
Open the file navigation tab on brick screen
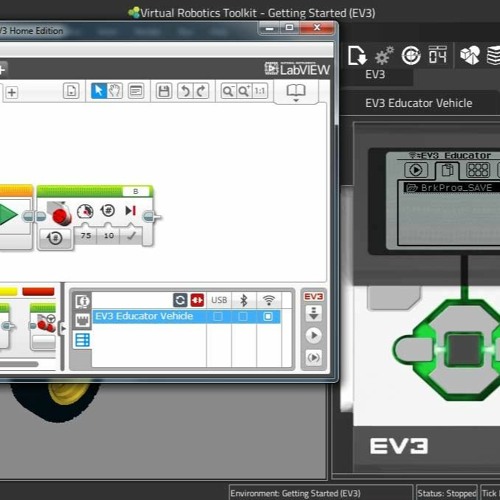click(x=447, y=170)
